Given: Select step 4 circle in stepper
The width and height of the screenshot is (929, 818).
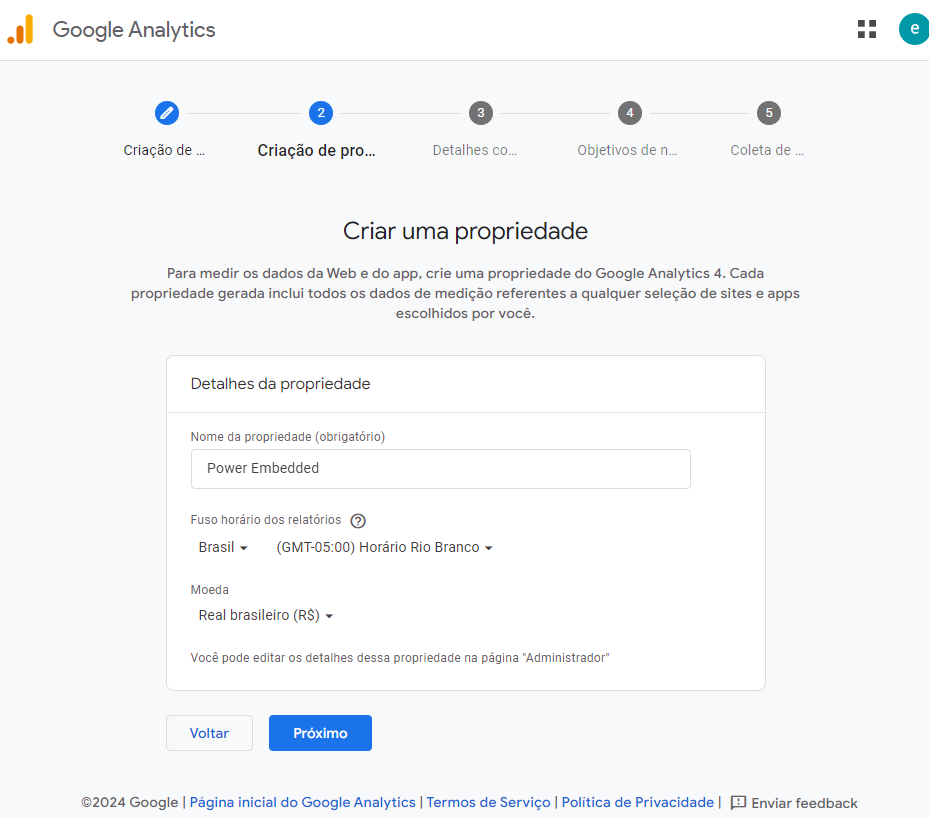Looking at the screenshot, I should (629, 113).
